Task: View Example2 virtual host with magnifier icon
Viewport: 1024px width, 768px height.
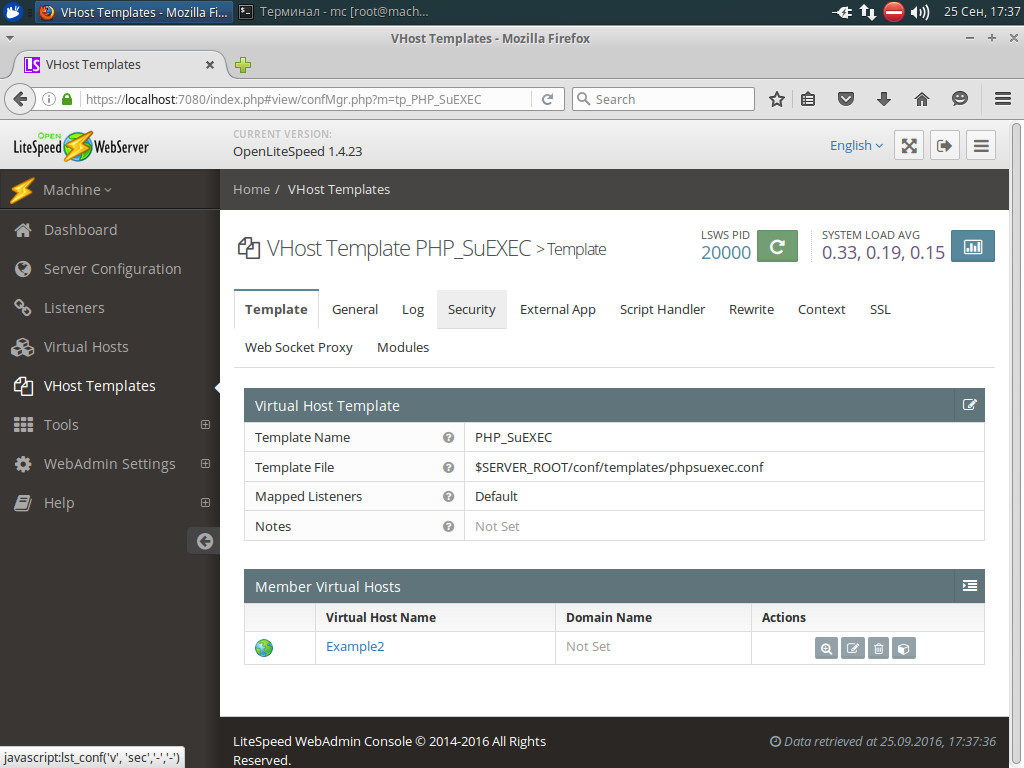Action: pyautogui.click(x=826, y=648)
